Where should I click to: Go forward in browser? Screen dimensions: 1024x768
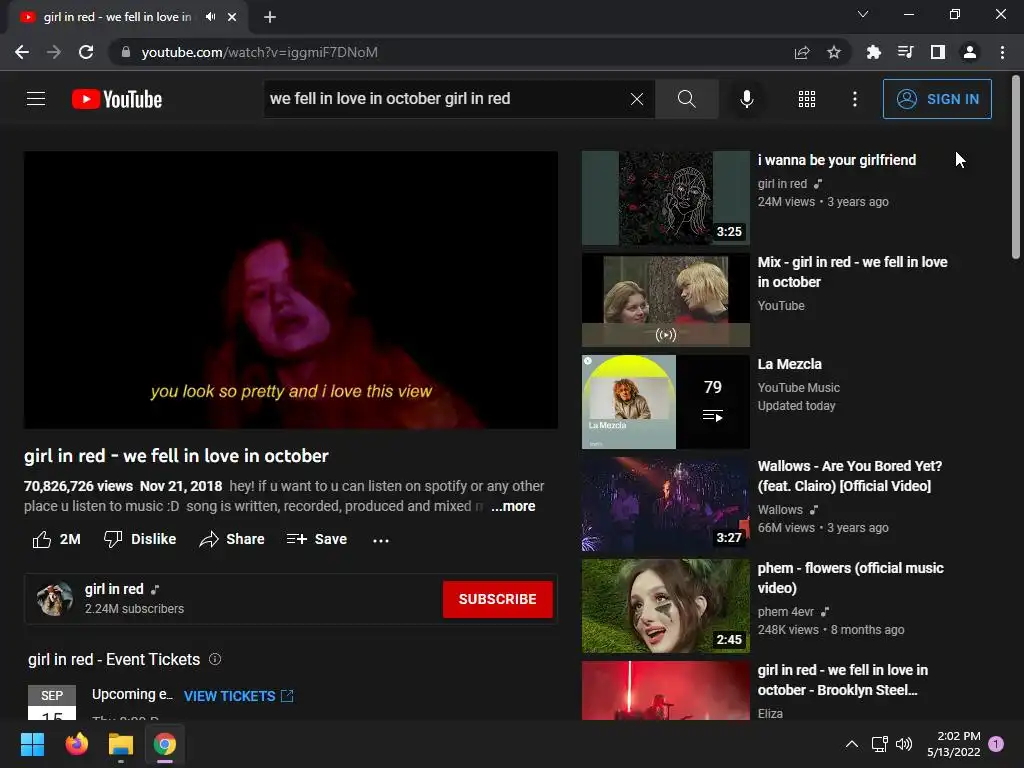pos(54,52)
